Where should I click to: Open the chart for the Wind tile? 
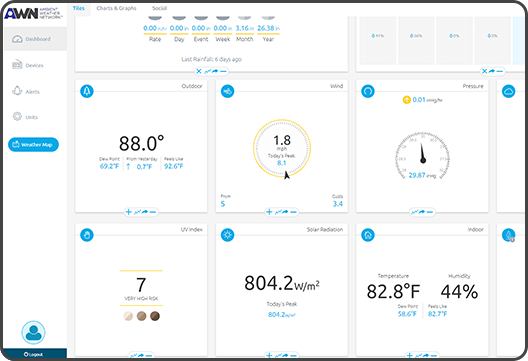[278, 212]
